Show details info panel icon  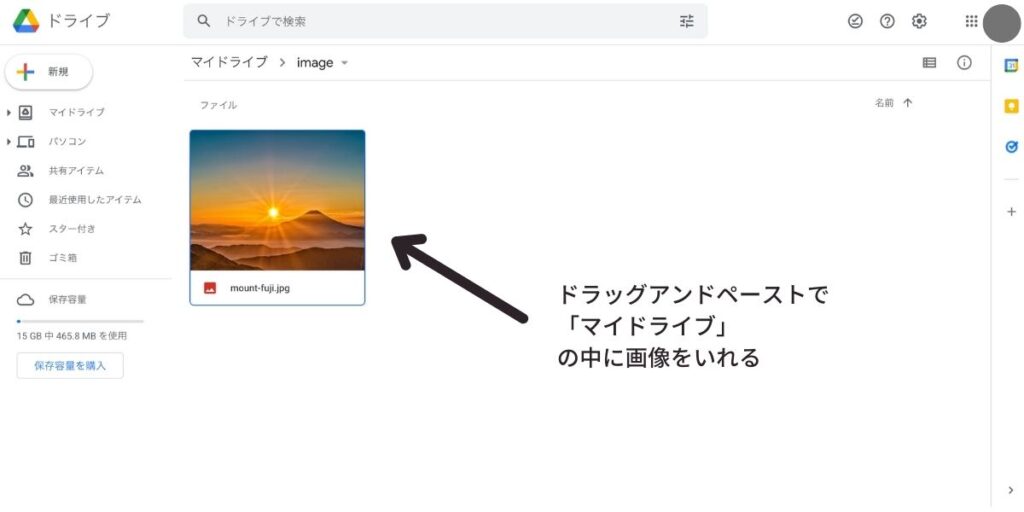pyautogui.click(x=965, y=63)
